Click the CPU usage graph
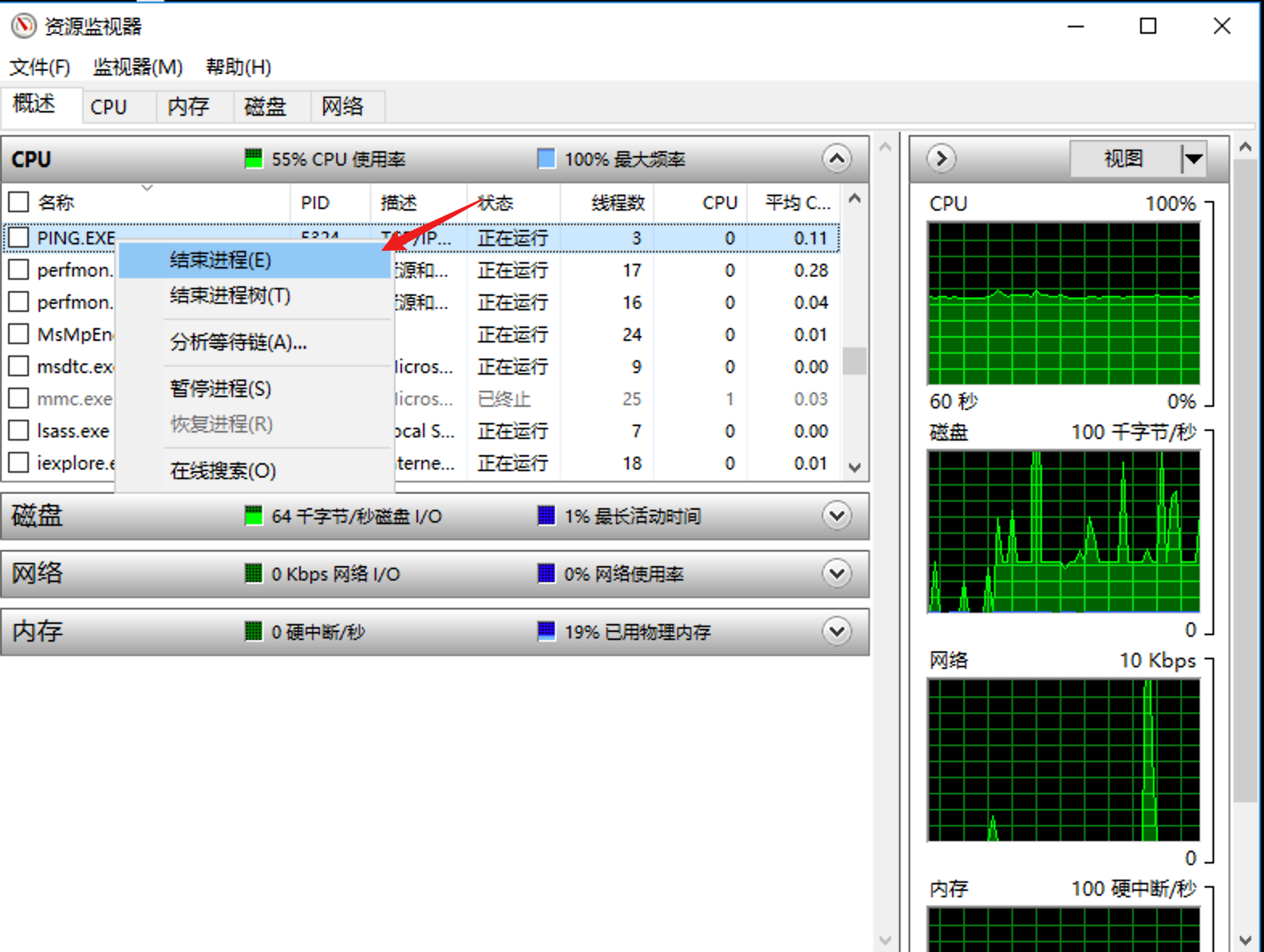The width and height of the screenshot is (1264, 952). click(x=1064, y=303)
